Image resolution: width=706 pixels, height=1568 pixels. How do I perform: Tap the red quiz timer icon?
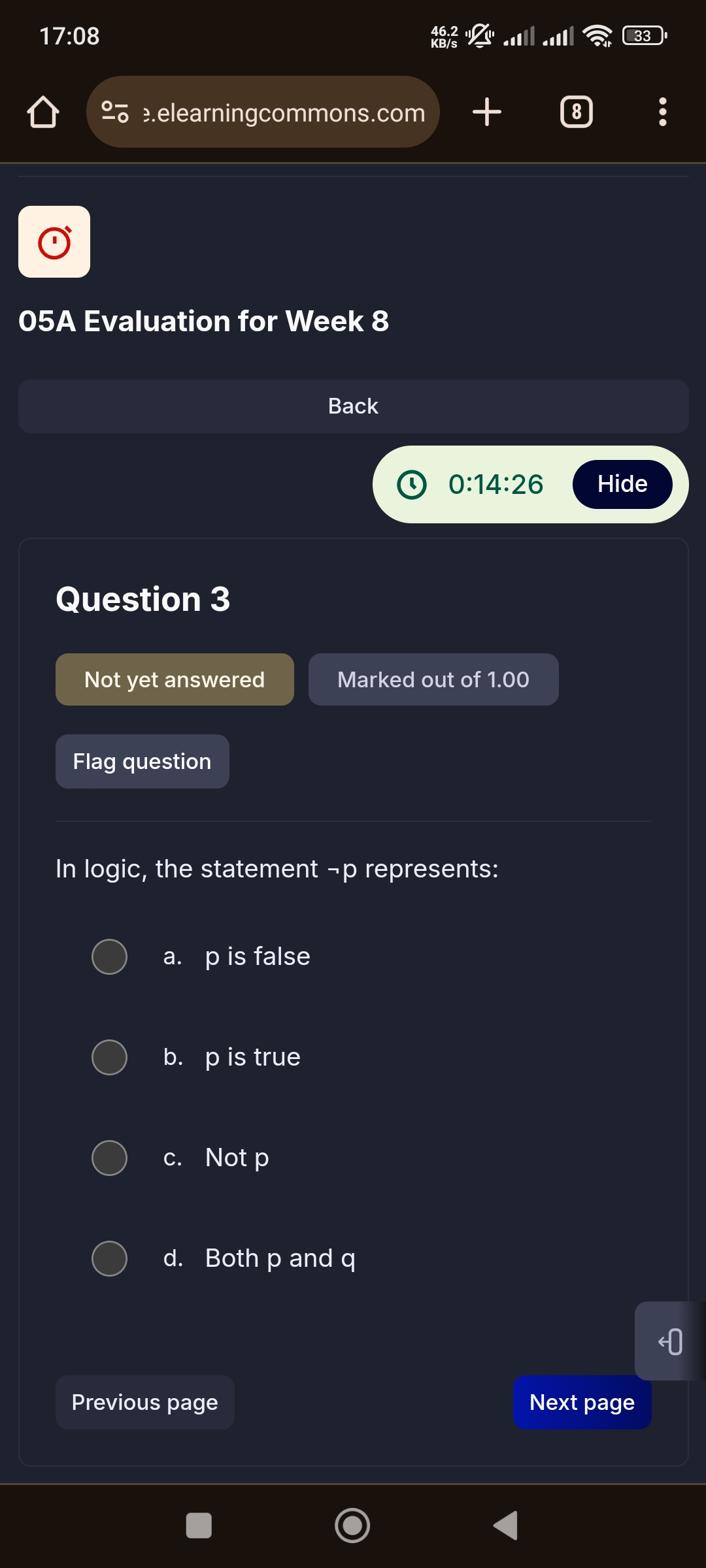coord(54,242)
